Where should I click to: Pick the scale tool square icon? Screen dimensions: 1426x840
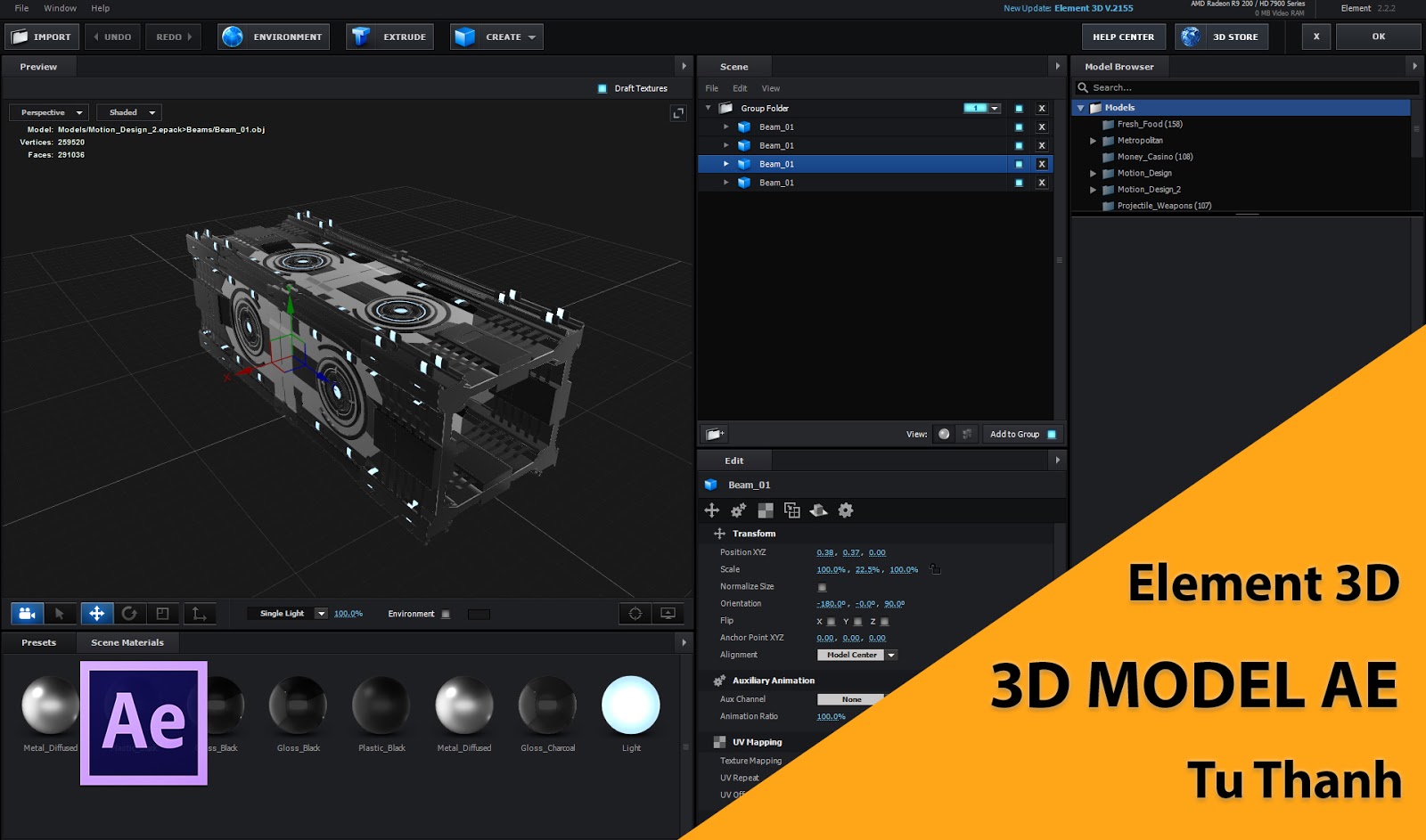coord(162,614)
